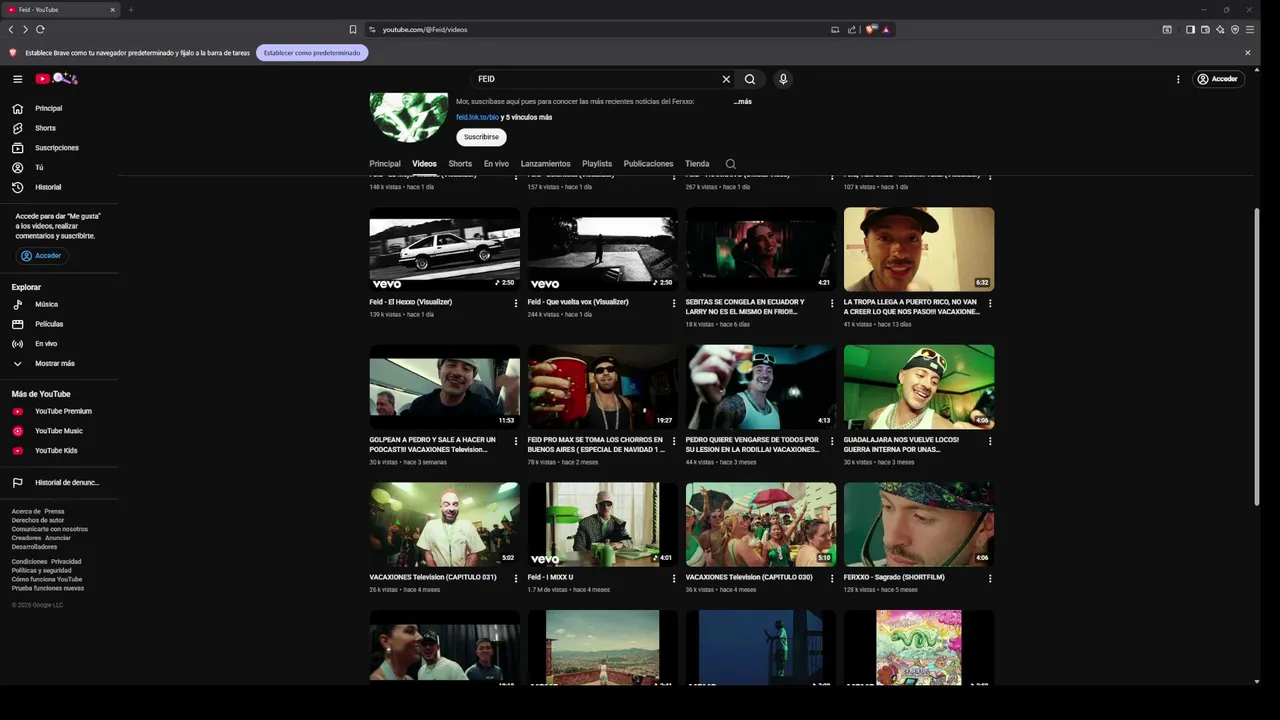Viewport: 1280px width, 720px height.
Task: Start voice search with the microphone icon
Action: click(783, 79)
